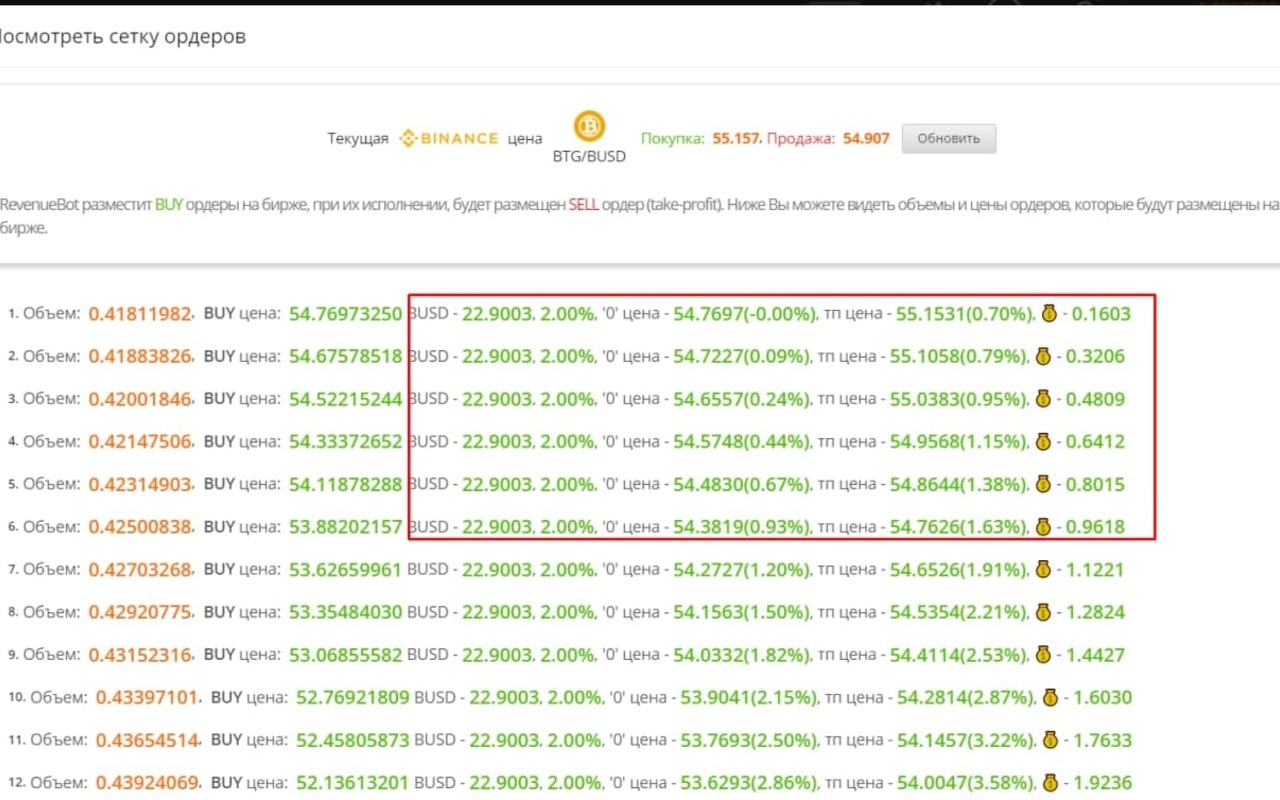This screenshot has width=1280, height=800.
Task: Click volume 0.42147506 in row 4
Action: (x=140, y=441)
